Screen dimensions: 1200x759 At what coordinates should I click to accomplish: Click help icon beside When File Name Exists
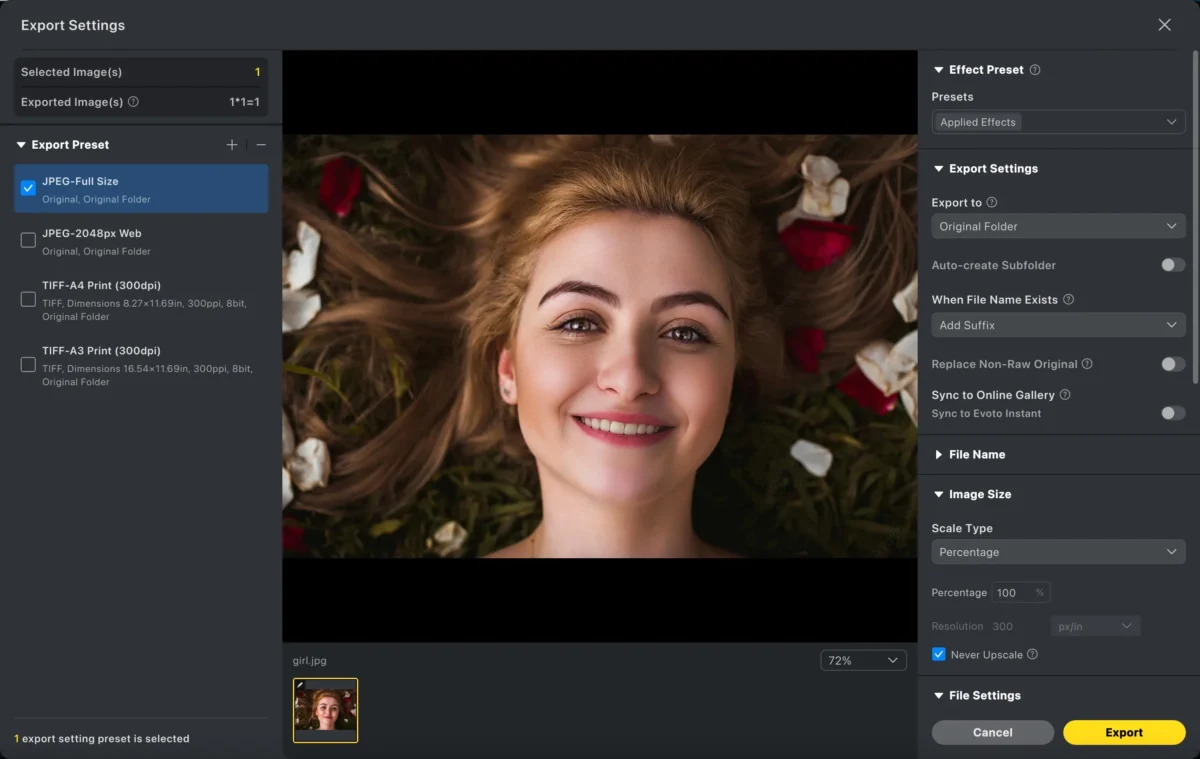(1068, 300)
